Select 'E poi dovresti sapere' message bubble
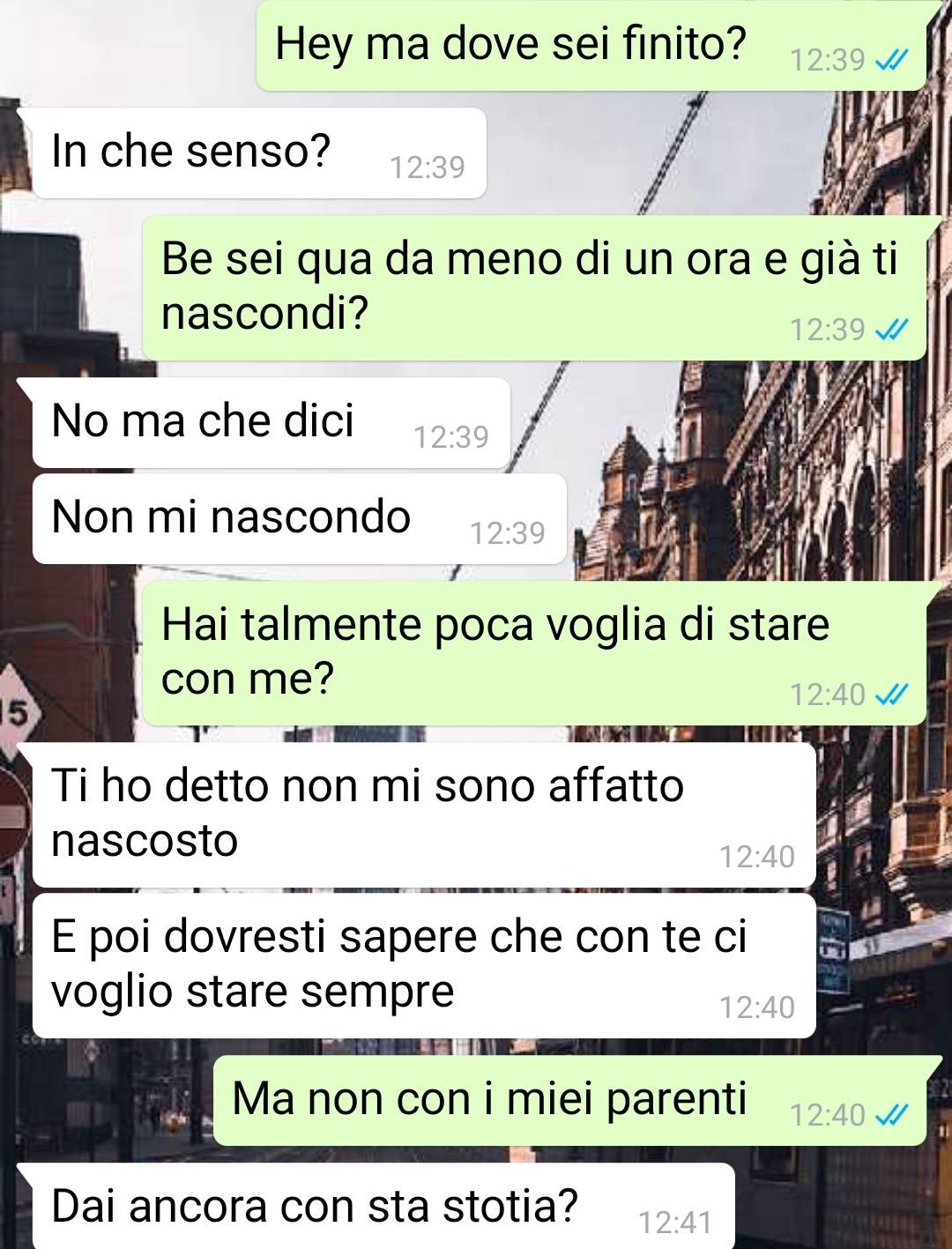 click(424, 966)
